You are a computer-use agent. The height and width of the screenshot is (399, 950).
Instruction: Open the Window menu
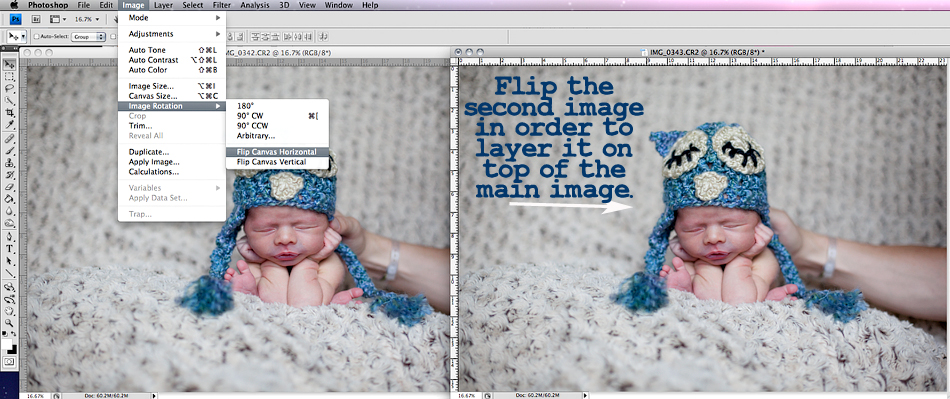pyautogui.click(x=339, y=5)
